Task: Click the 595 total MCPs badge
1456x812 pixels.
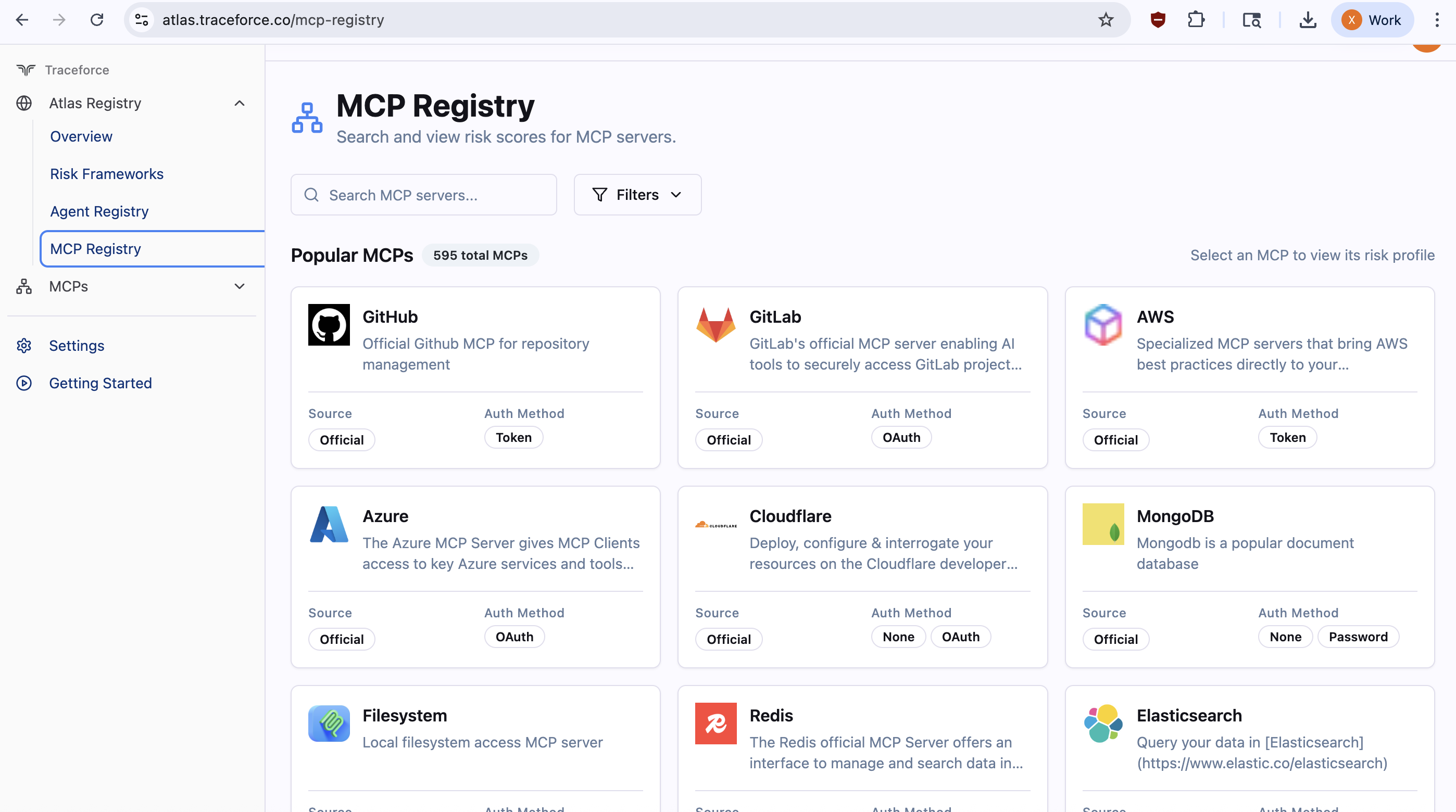Action: click(480, 255)
